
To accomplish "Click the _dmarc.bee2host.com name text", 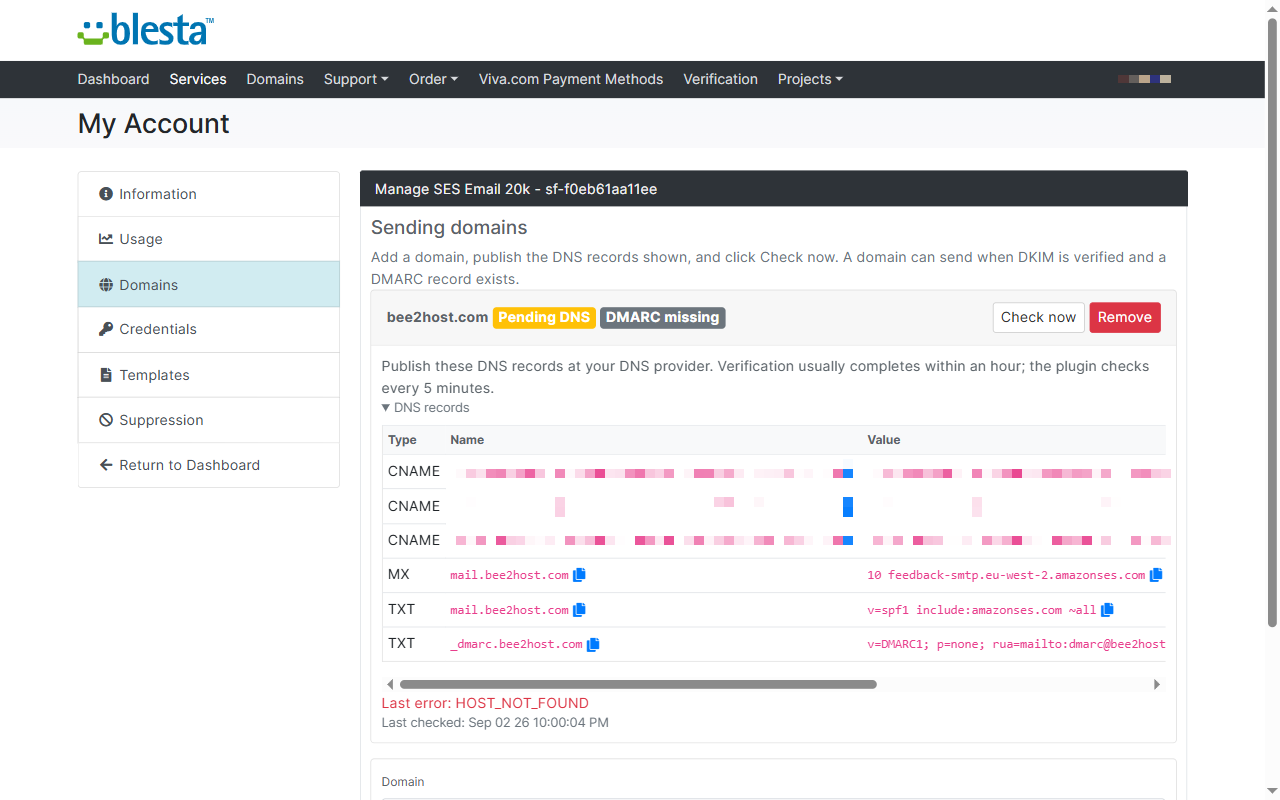I will [x=516, y=644].
